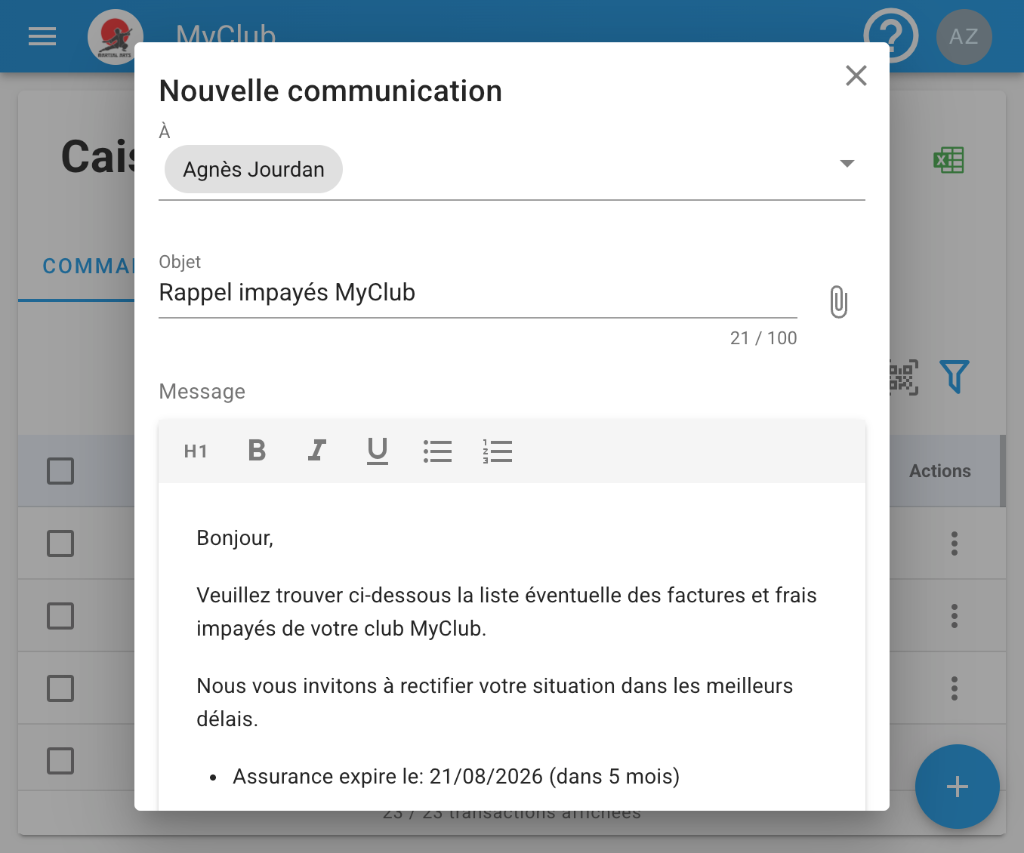The width and height of the screenshot is (1024, 853).
Task: Close the Nouvelle communication dialog
Action: (x=856, y=76)
